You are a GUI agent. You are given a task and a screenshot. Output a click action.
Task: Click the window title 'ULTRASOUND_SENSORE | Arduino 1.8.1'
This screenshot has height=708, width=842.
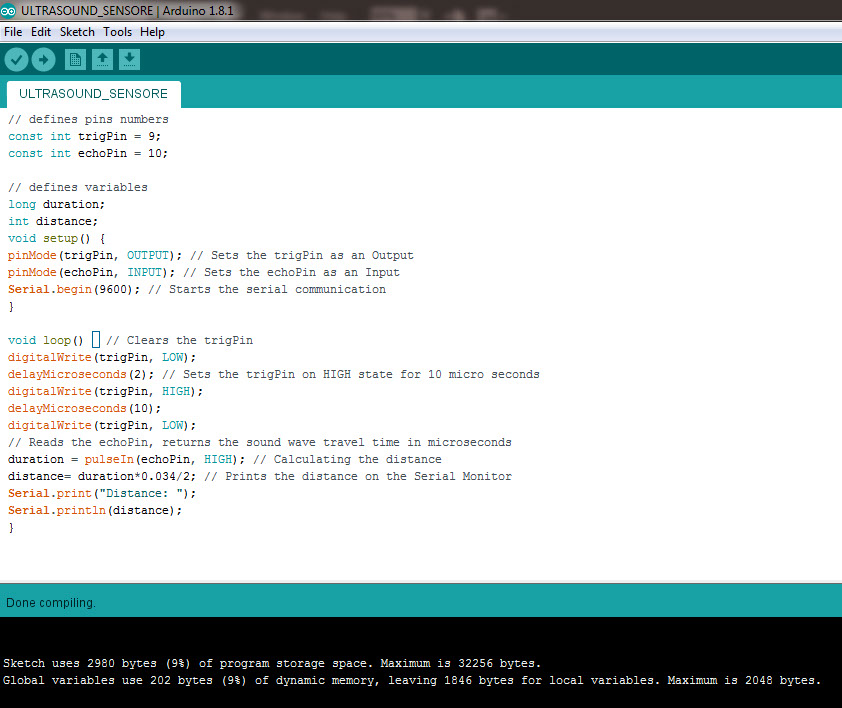pyautogui.click(x=127, y=11)
